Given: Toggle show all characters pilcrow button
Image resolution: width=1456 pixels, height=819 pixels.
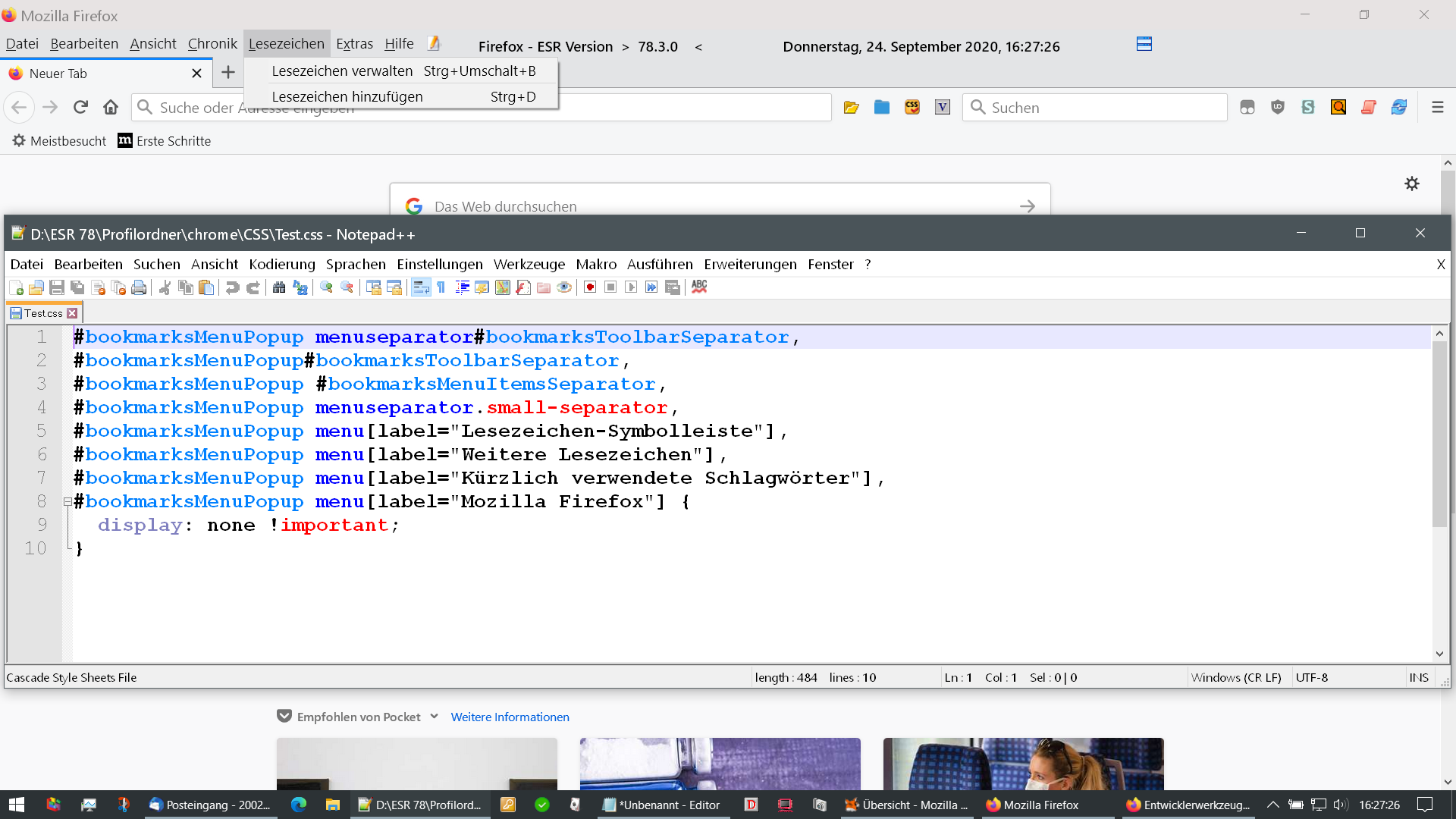Looking at the screenshot, I should click(x=441, y=287).
